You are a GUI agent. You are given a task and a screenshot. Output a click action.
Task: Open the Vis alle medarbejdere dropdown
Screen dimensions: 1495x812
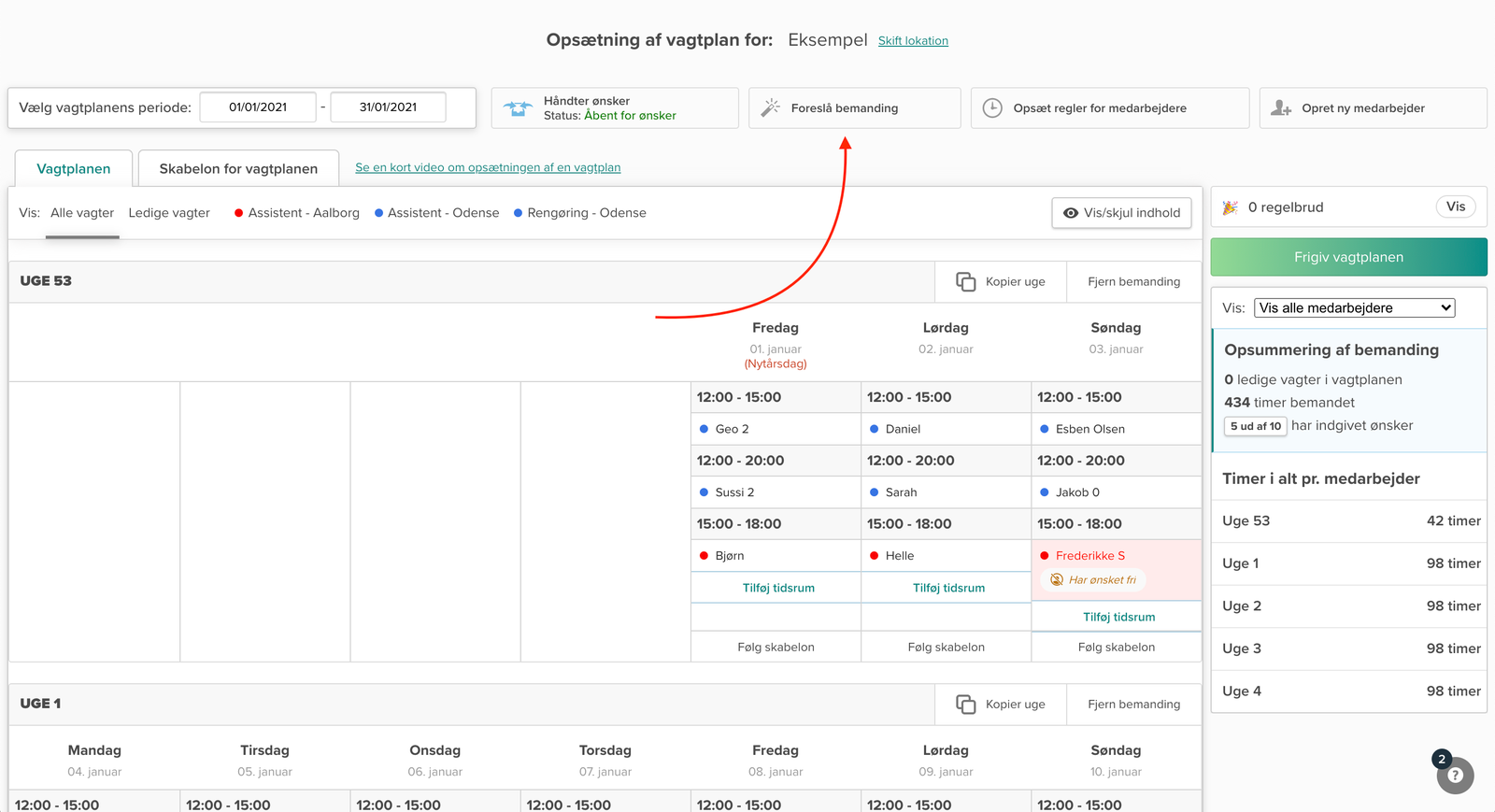click(1354, 307)
